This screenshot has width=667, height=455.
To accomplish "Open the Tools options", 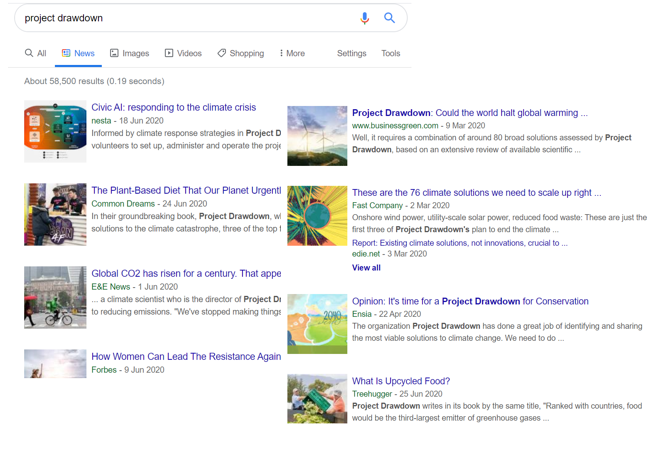I will [x=391, y=53].
